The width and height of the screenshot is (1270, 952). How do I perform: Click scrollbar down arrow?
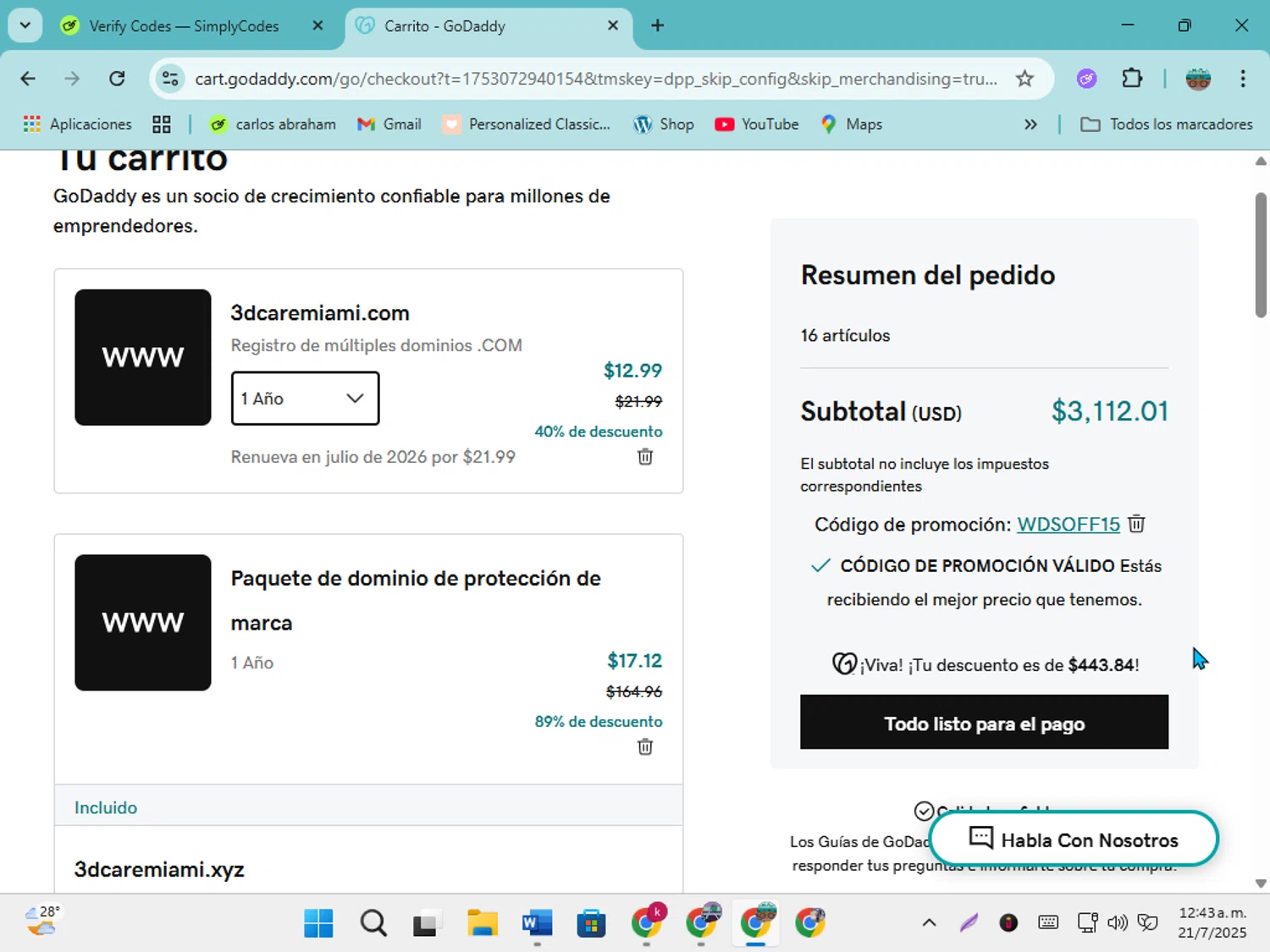(1261, 883)
